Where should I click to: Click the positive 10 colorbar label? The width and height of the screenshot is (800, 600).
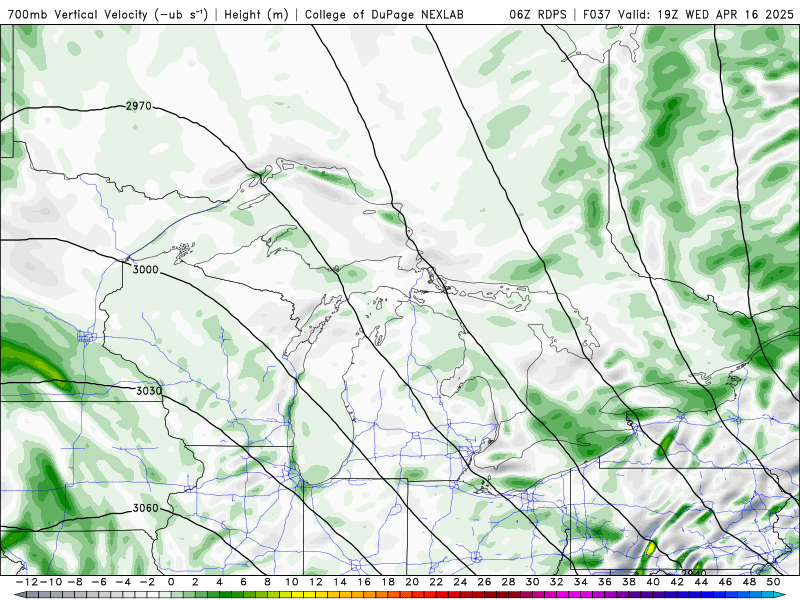coord(292,582)
